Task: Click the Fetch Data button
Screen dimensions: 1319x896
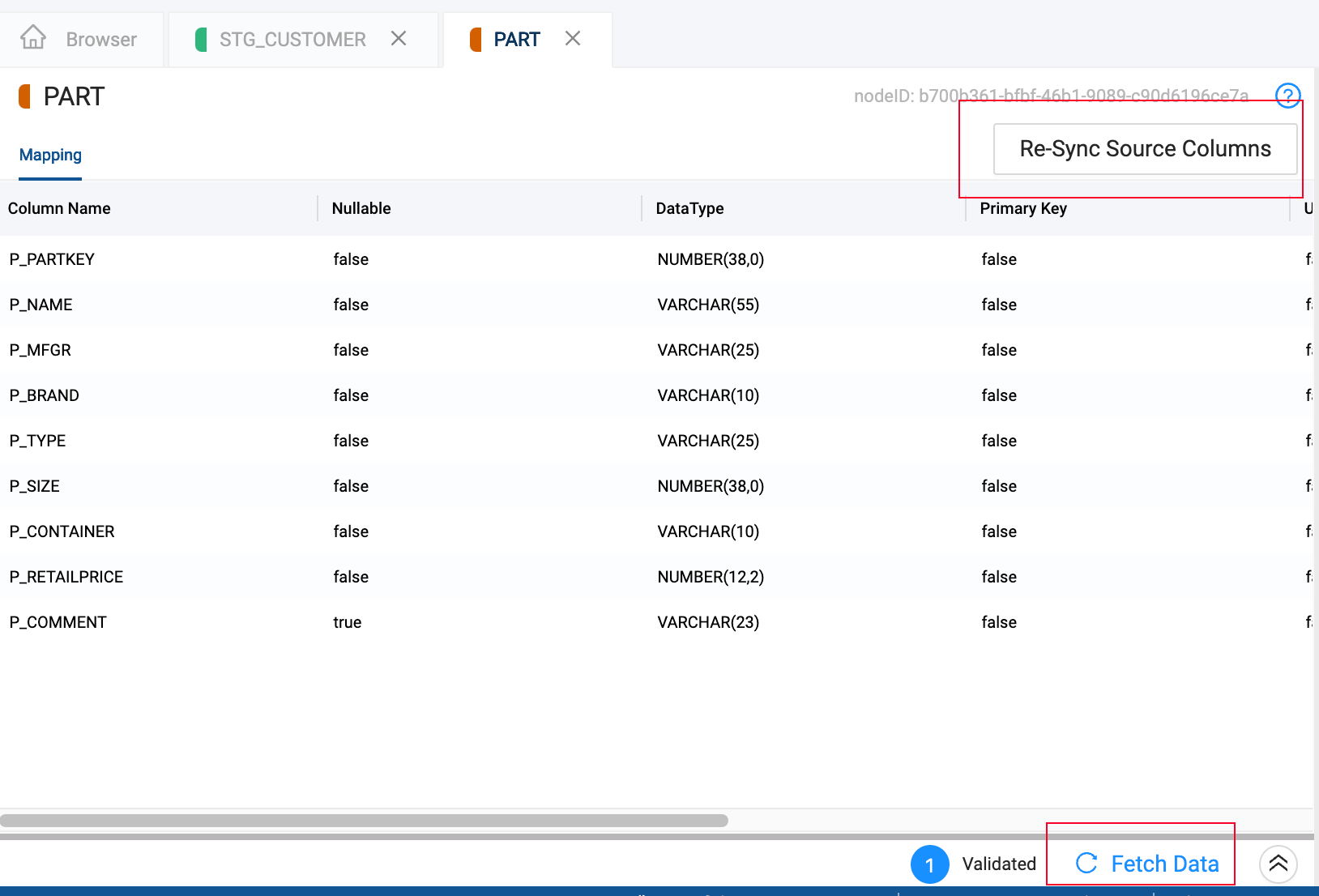Action: [x=1147, y=864]
